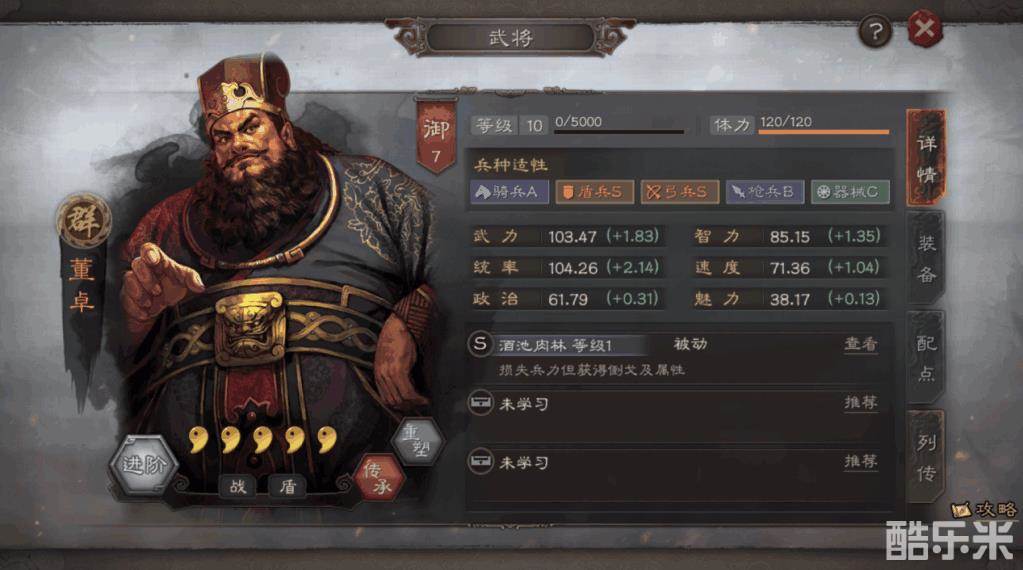Click 推荐 on second unlearned skill slot
Screen dimensions: 1023x570
(861, 461)
